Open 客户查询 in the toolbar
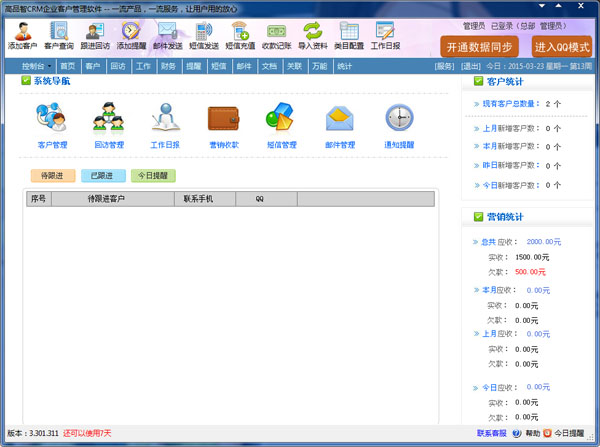 point(59,36)
